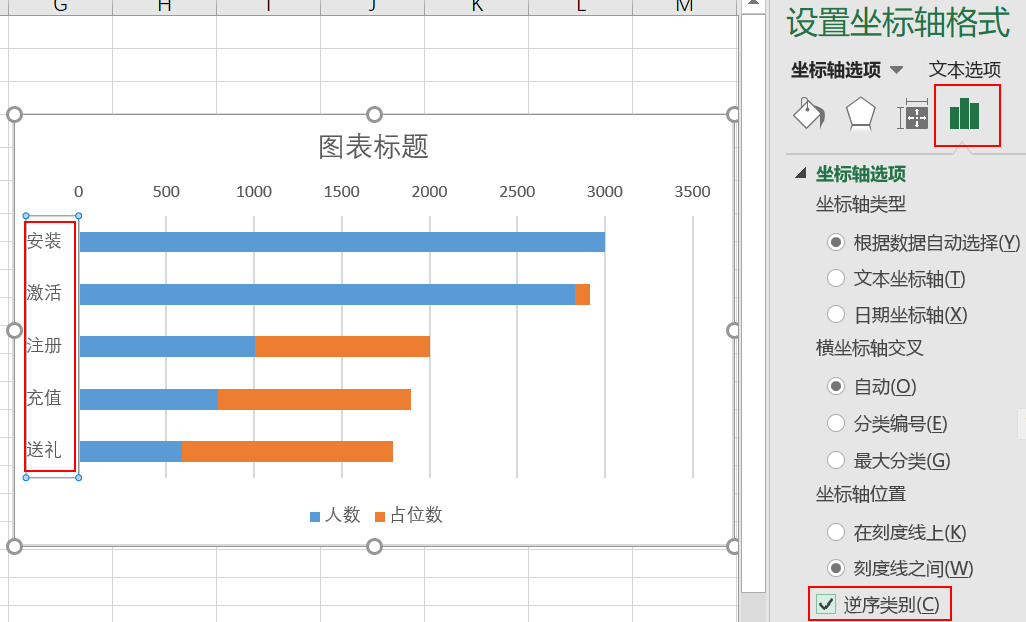The height and width of the screenshot is (622, 1026).
Task: Open 坐标轴选项 dropdown arrow in pane header
Action: [x=896, y=70]
